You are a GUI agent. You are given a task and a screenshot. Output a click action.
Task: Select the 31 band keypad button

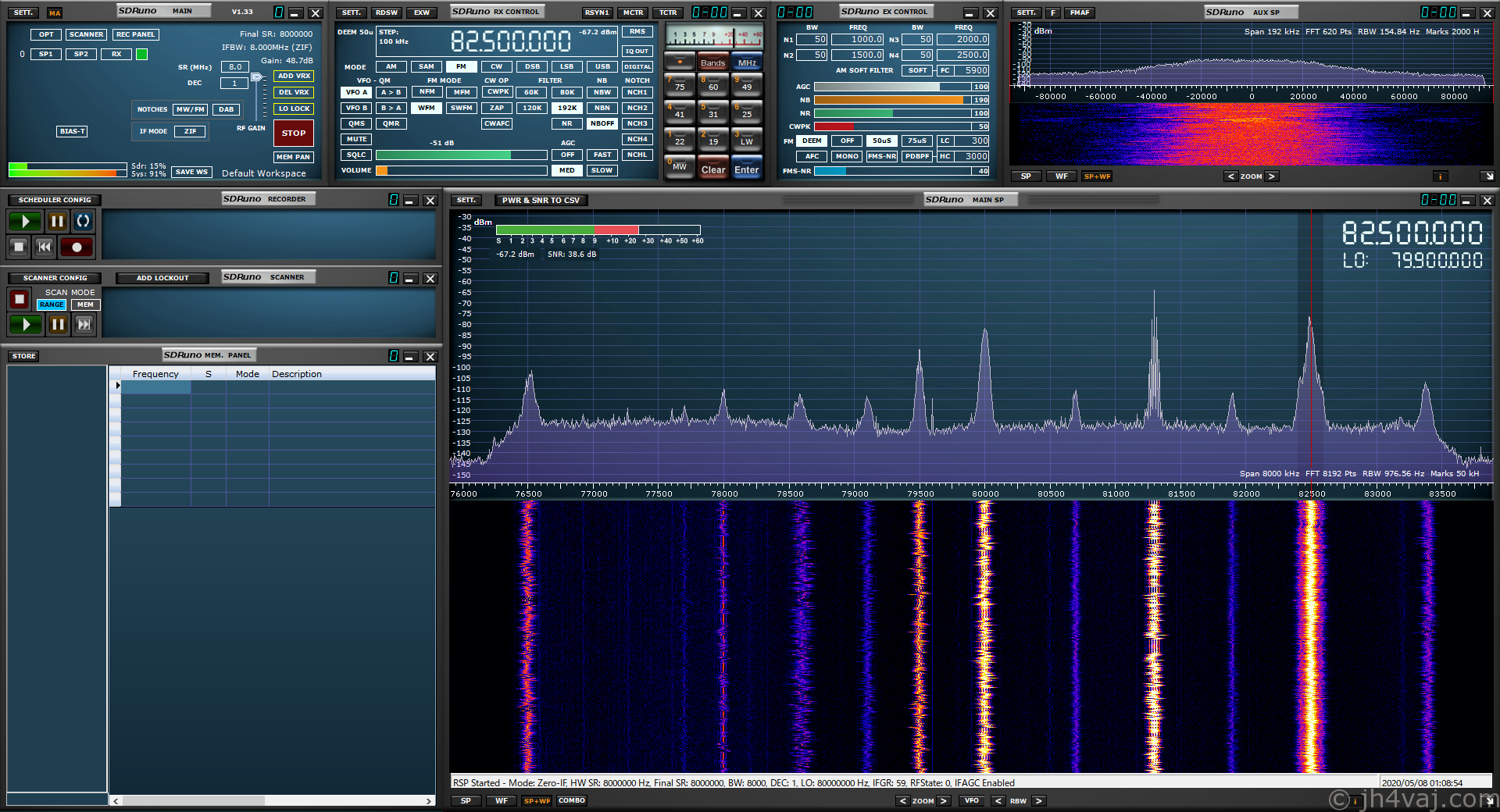(x=712, y=112)
